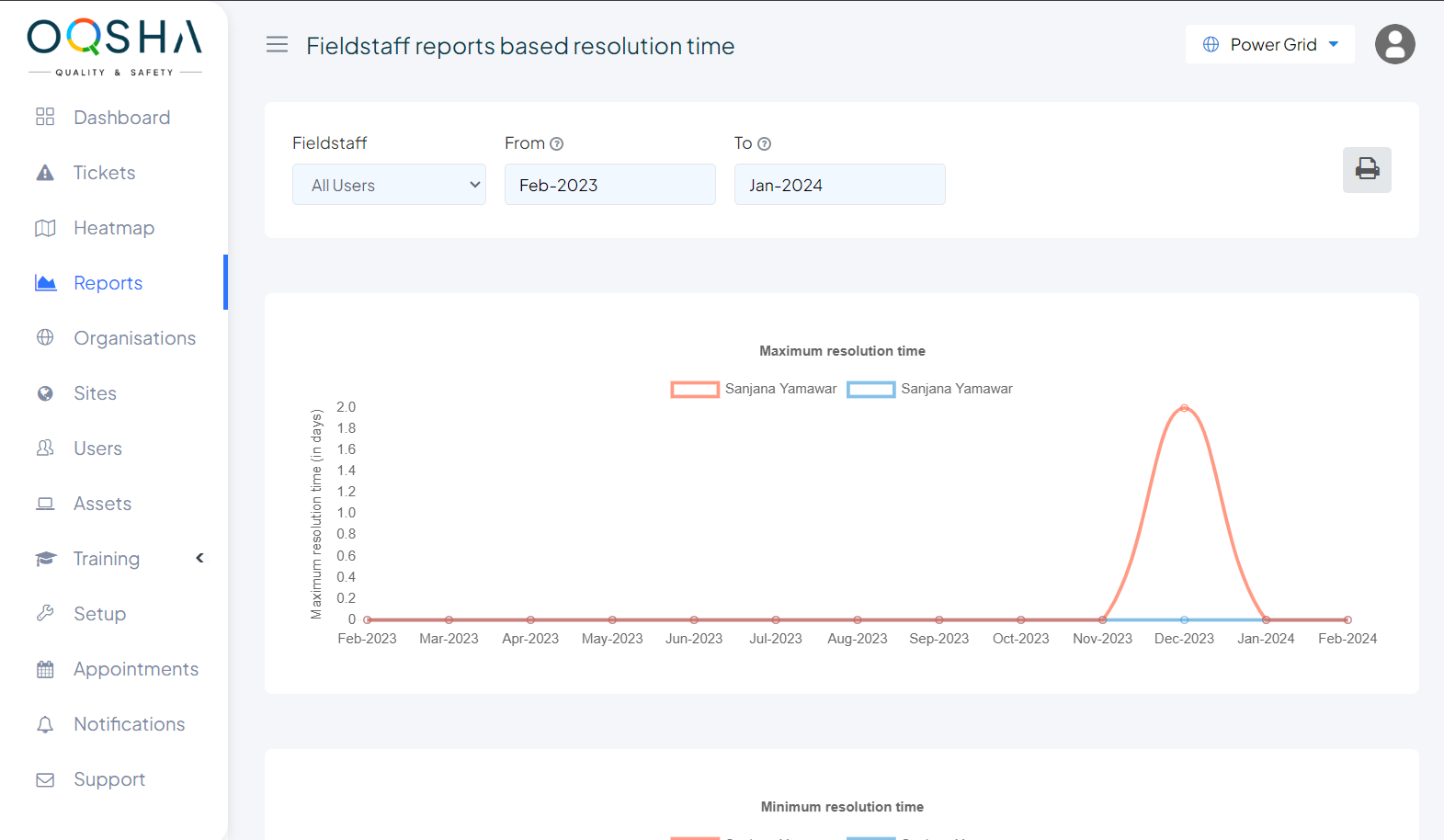Click the print report icon

click(x=1367, y=170)
